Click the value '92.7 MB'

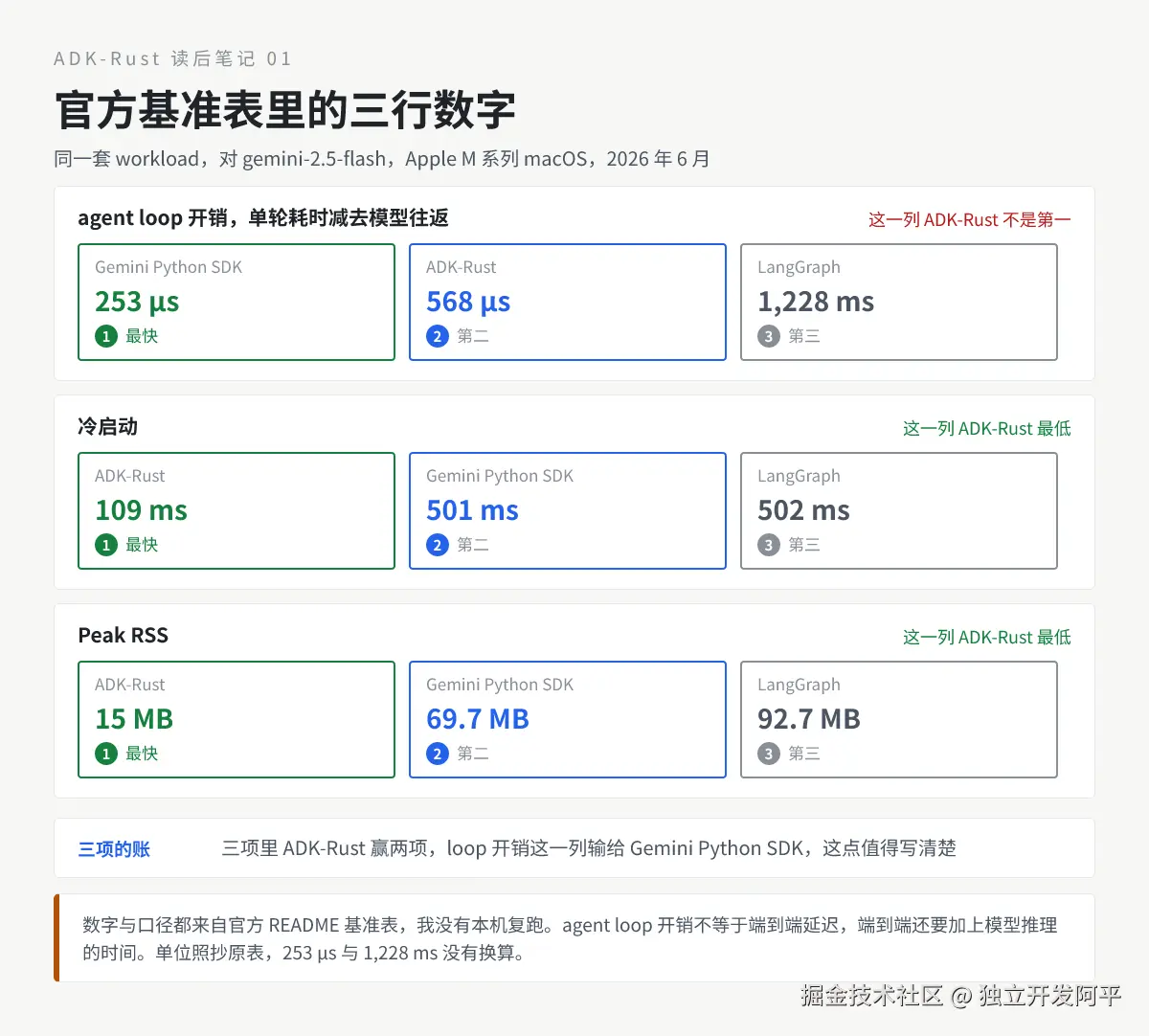point(809,719)
